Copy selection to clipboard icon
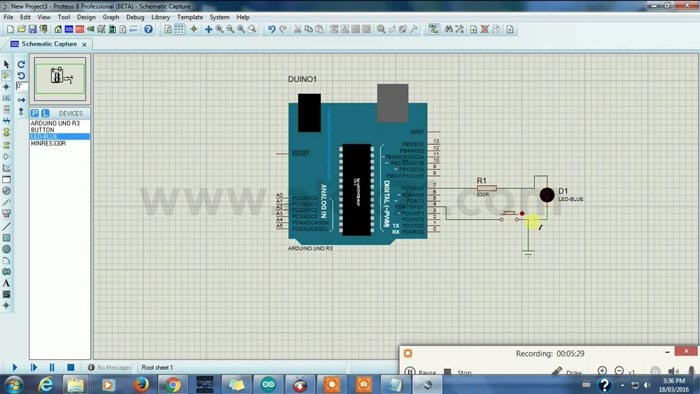Viewport: 700px width, 394px height. tap(308, 29)
